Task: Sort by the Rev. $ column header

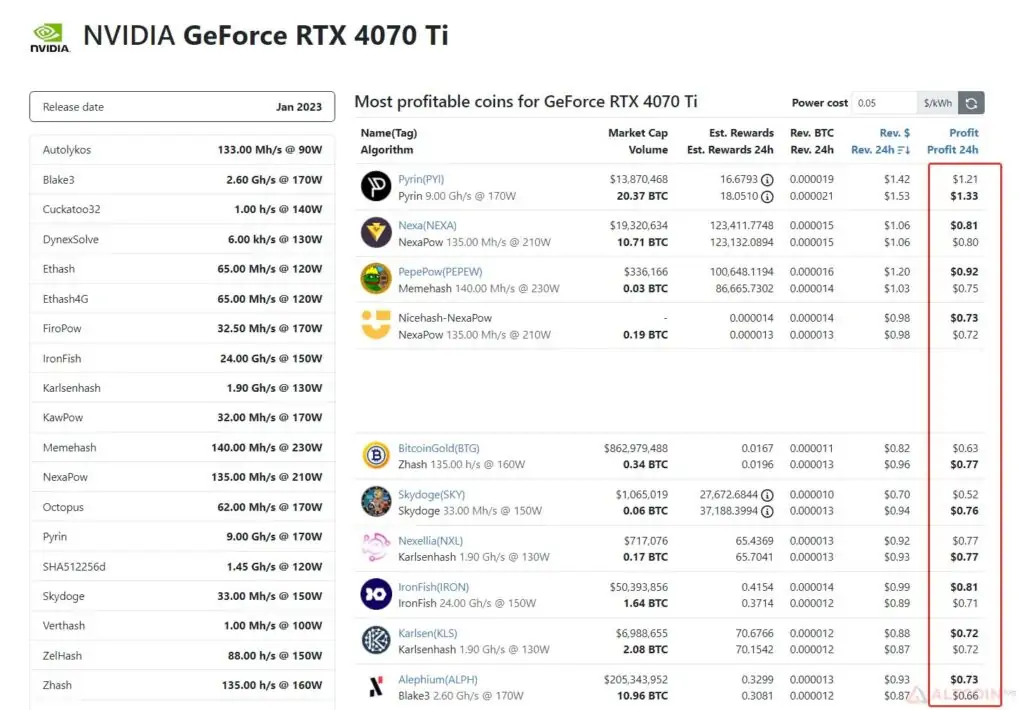Action: (x=895, y=133)
